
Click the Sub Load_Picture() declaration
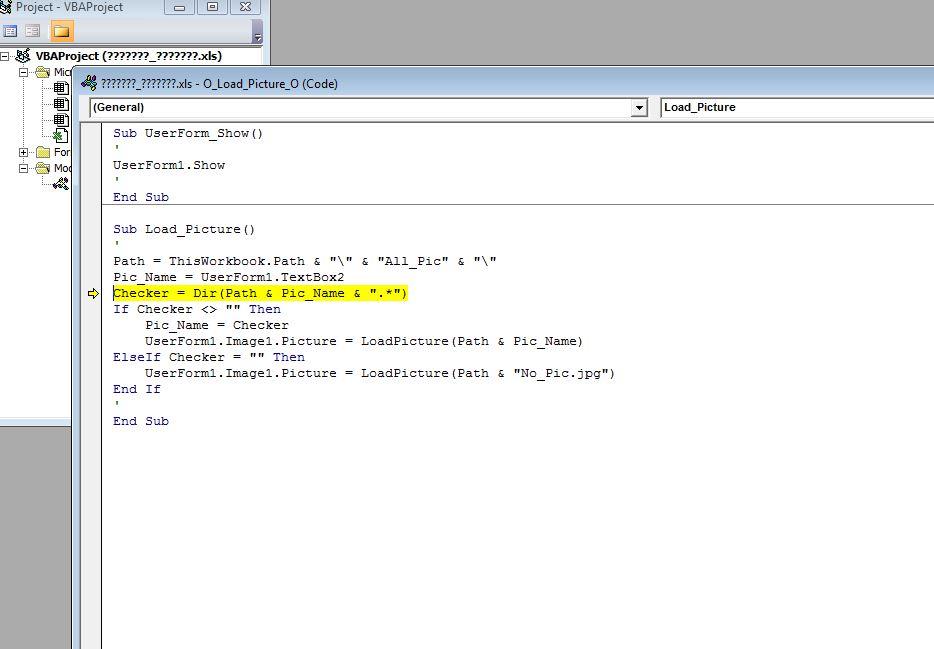click(x=184, y=229)
